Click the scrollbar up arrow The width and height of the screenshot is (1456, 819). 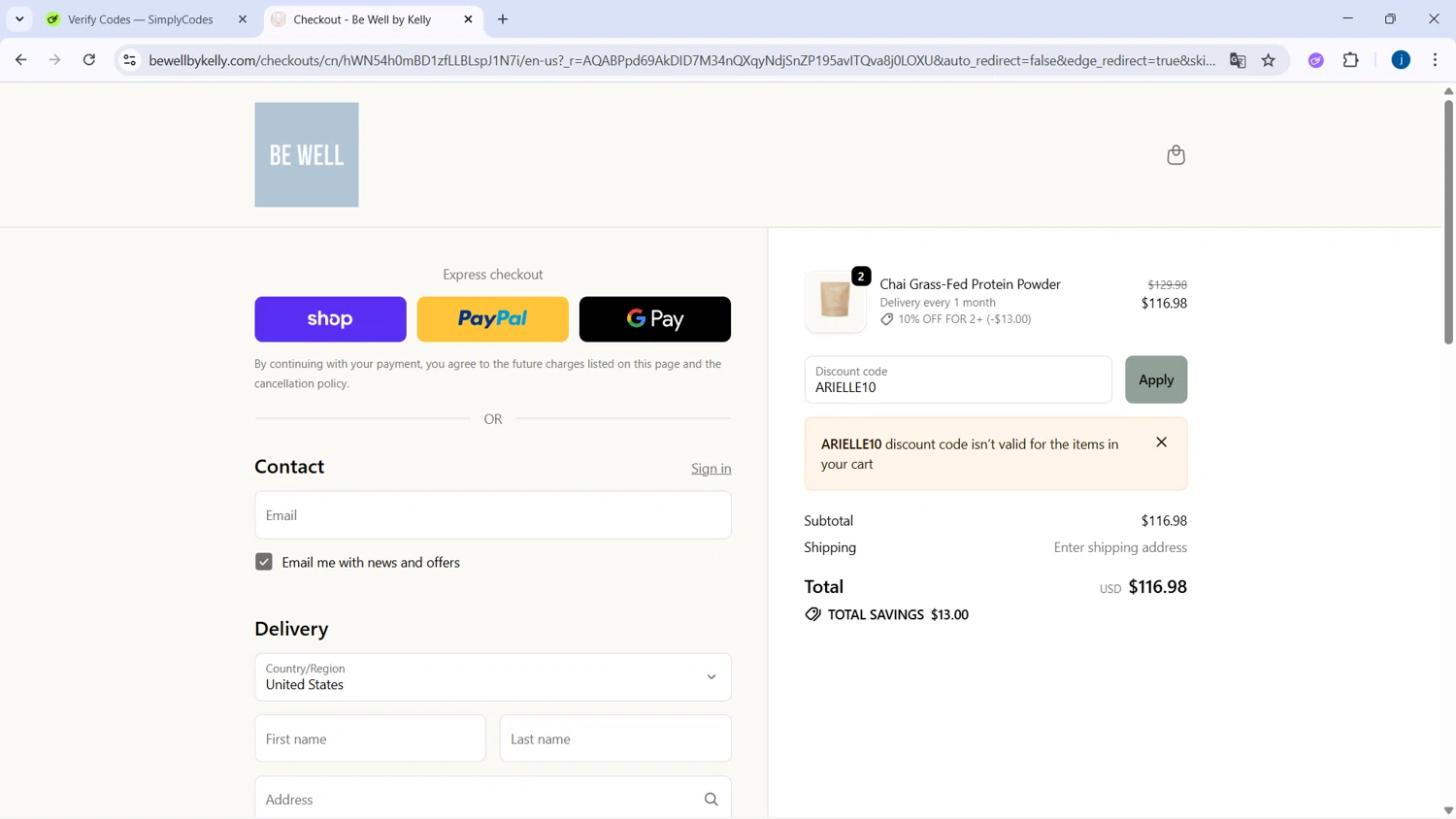point(1448,90)
